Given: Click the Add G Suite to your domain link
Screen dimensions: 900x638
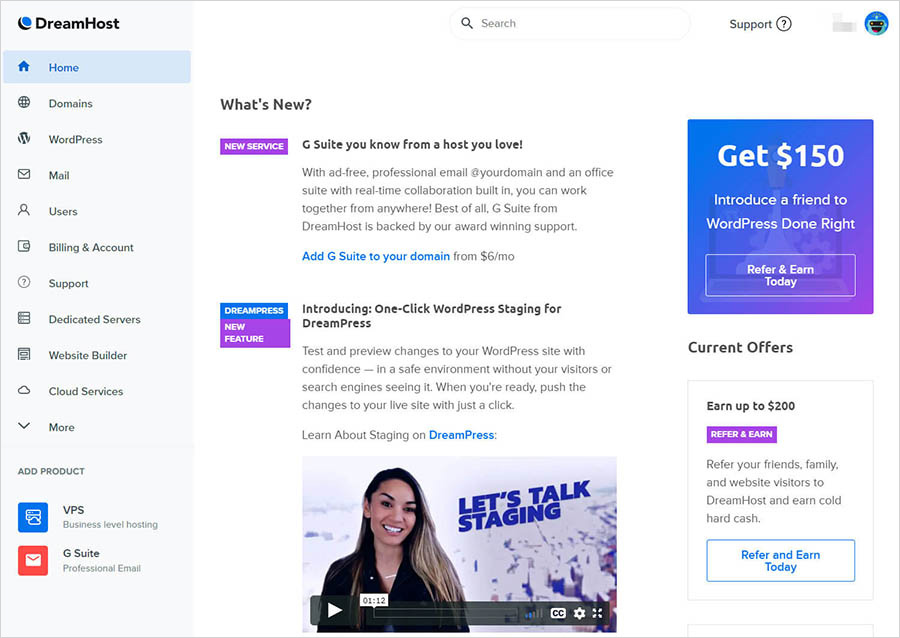Looking at the screenshot, I should (376, 256).
